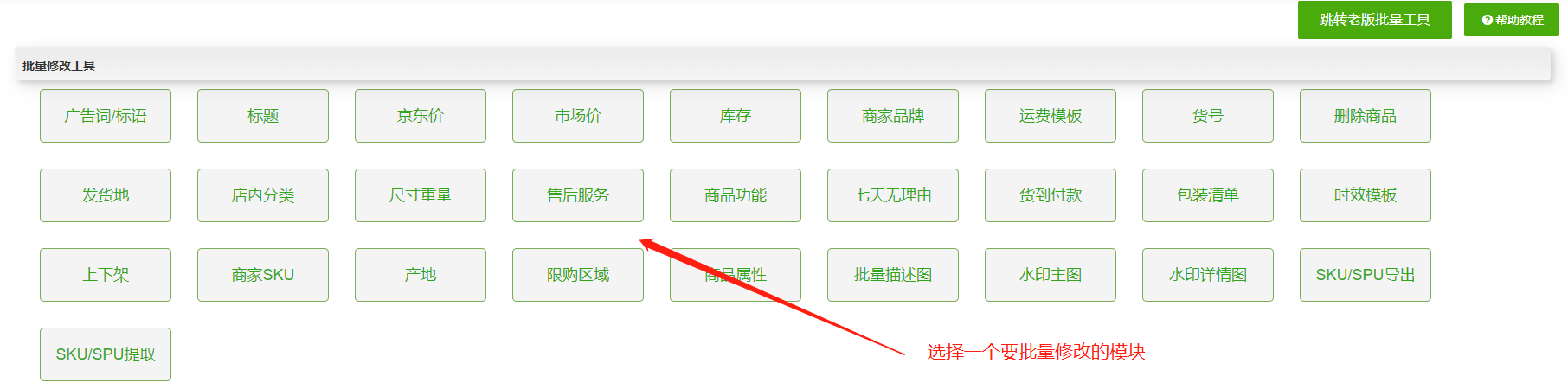Open the 京东价 price module
The image size is (1568, 389).
(x=421, y=116)
